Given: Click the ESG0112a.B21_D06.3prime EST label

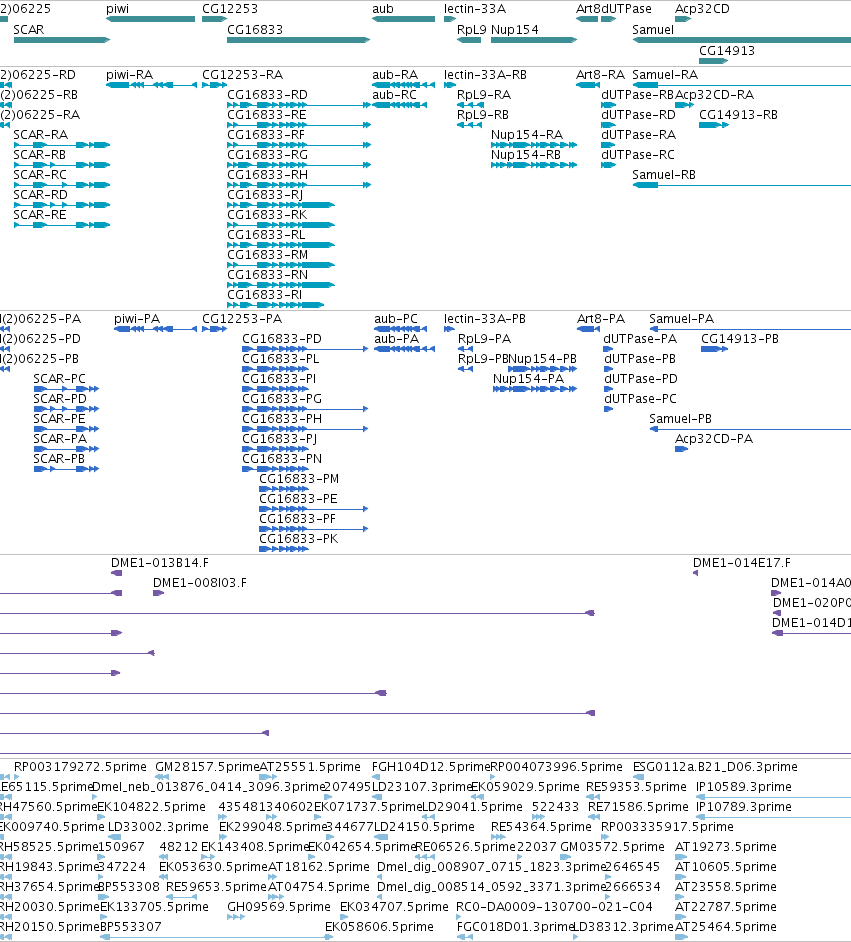Looking at the screenshot, I should pyautogui.click(x=715, y=767).
